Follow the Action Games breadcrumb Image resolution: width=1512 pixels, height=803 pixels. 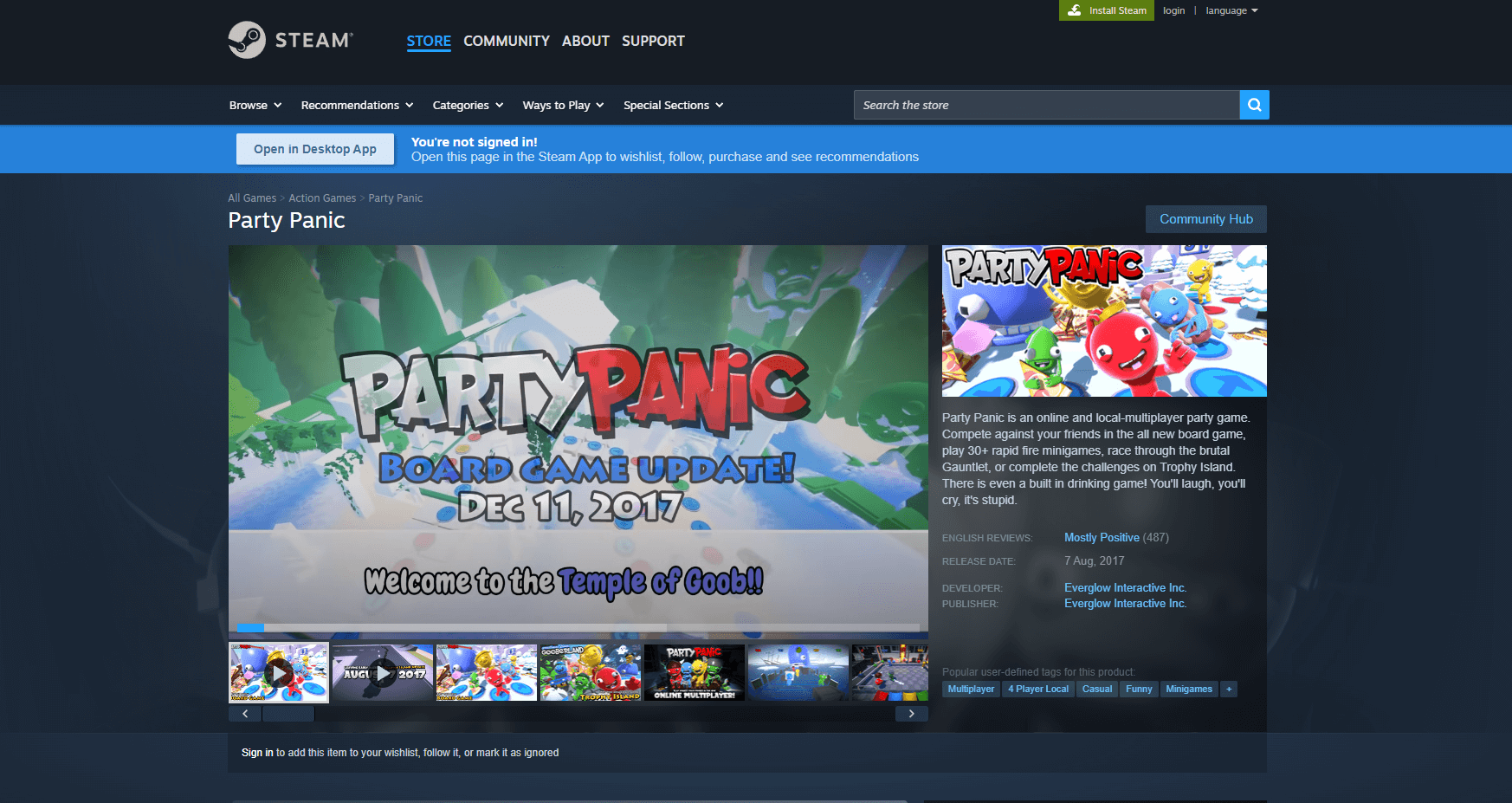pyautogui.click(x=322, y=198)
